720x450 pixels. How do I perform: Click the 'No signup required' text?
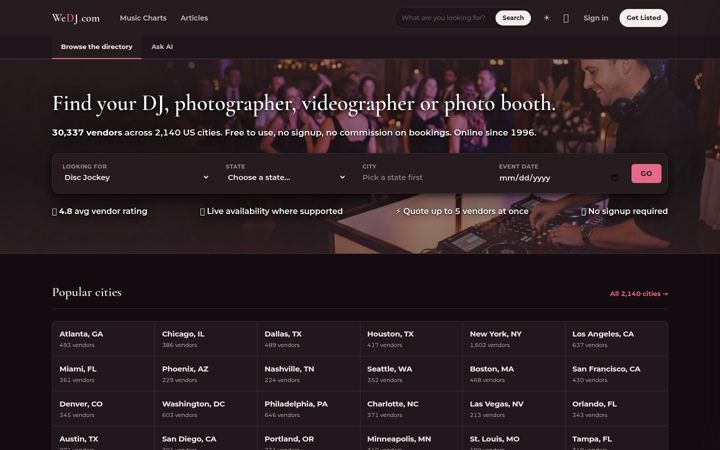[x=628, y=211]
